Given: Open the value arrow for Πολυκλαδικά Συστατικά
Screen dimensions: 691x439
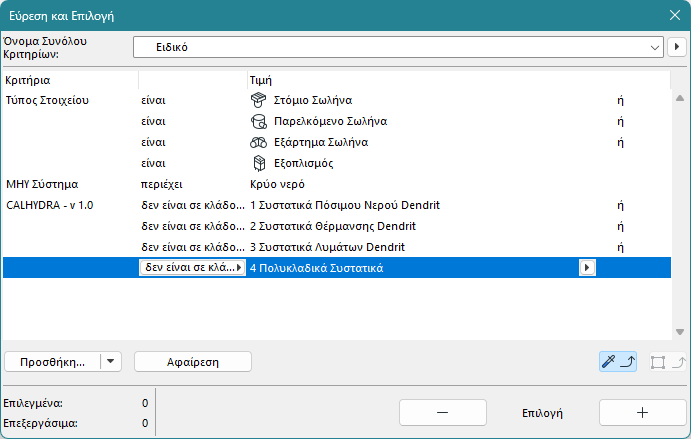Looking at the screenshot, I should click(x=587, y=268).
